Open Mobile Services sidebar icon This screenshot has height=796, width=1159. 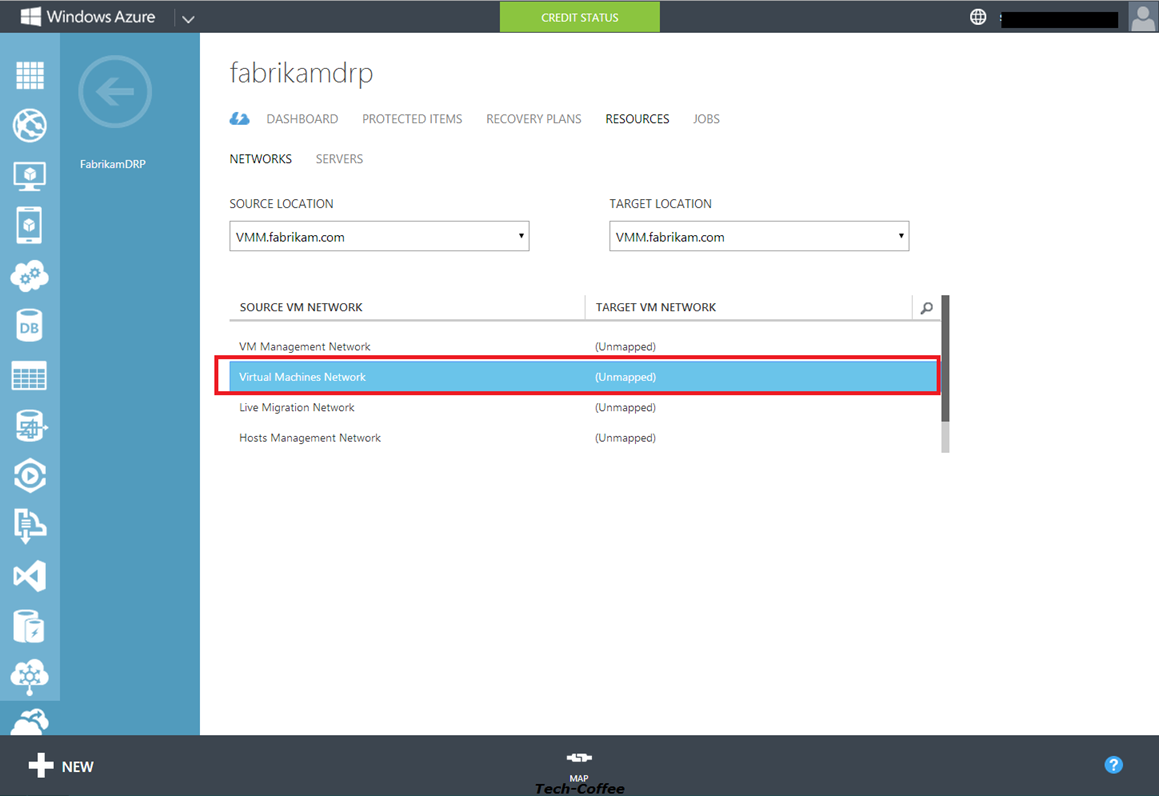tap(30, 225)
